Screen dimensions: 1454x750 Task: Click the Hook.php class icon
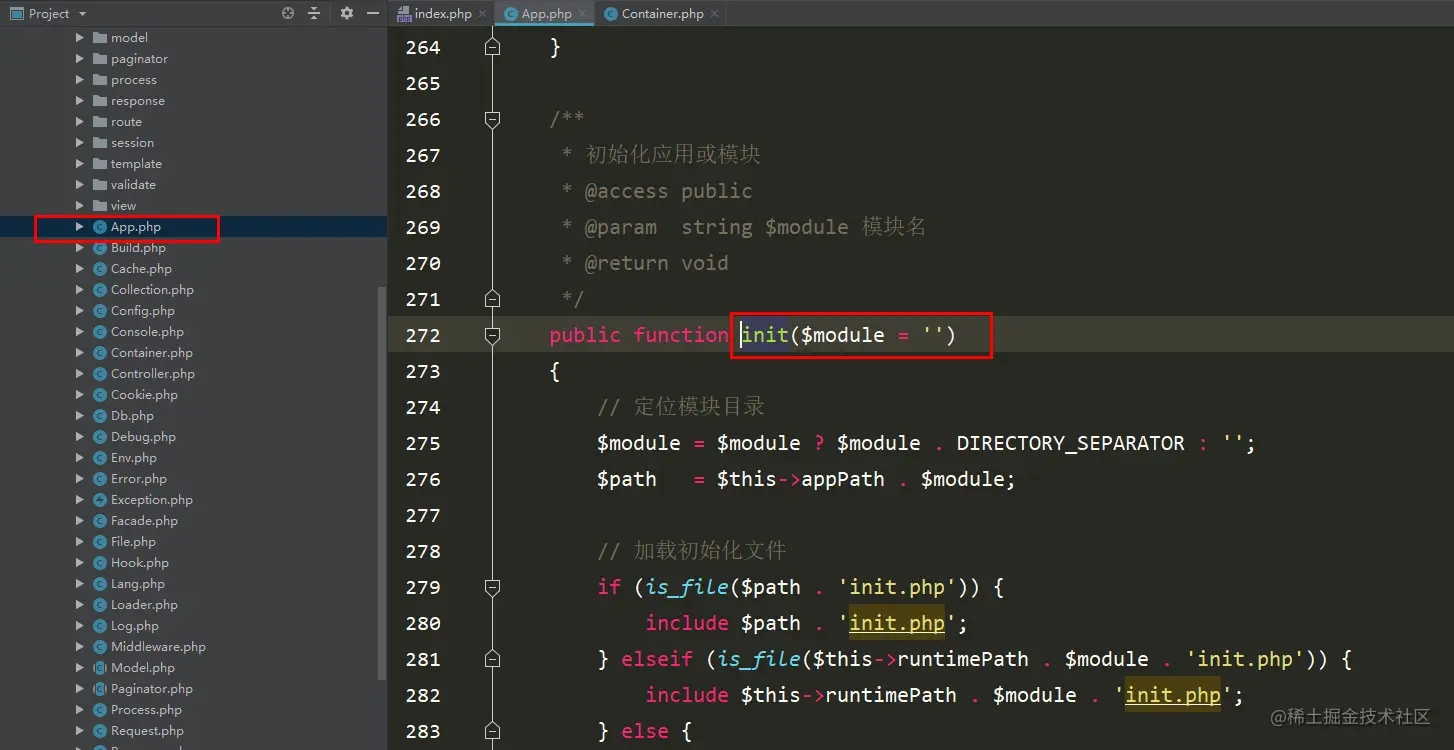pos(100,563)
